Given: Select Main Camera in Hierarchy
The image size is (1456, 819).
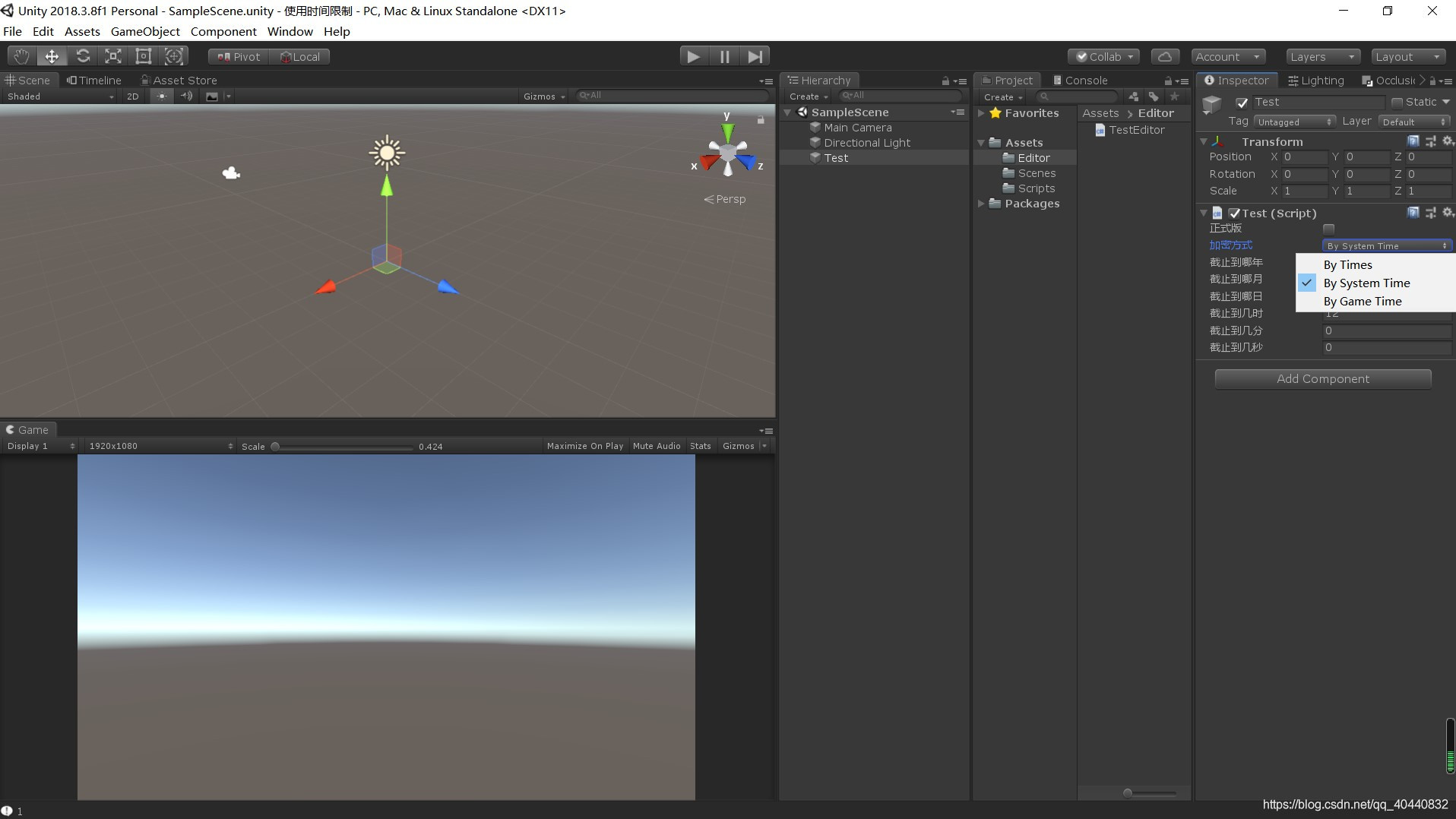Looking at the screenshot, I should pyautogui.click(x=857, y=128).
